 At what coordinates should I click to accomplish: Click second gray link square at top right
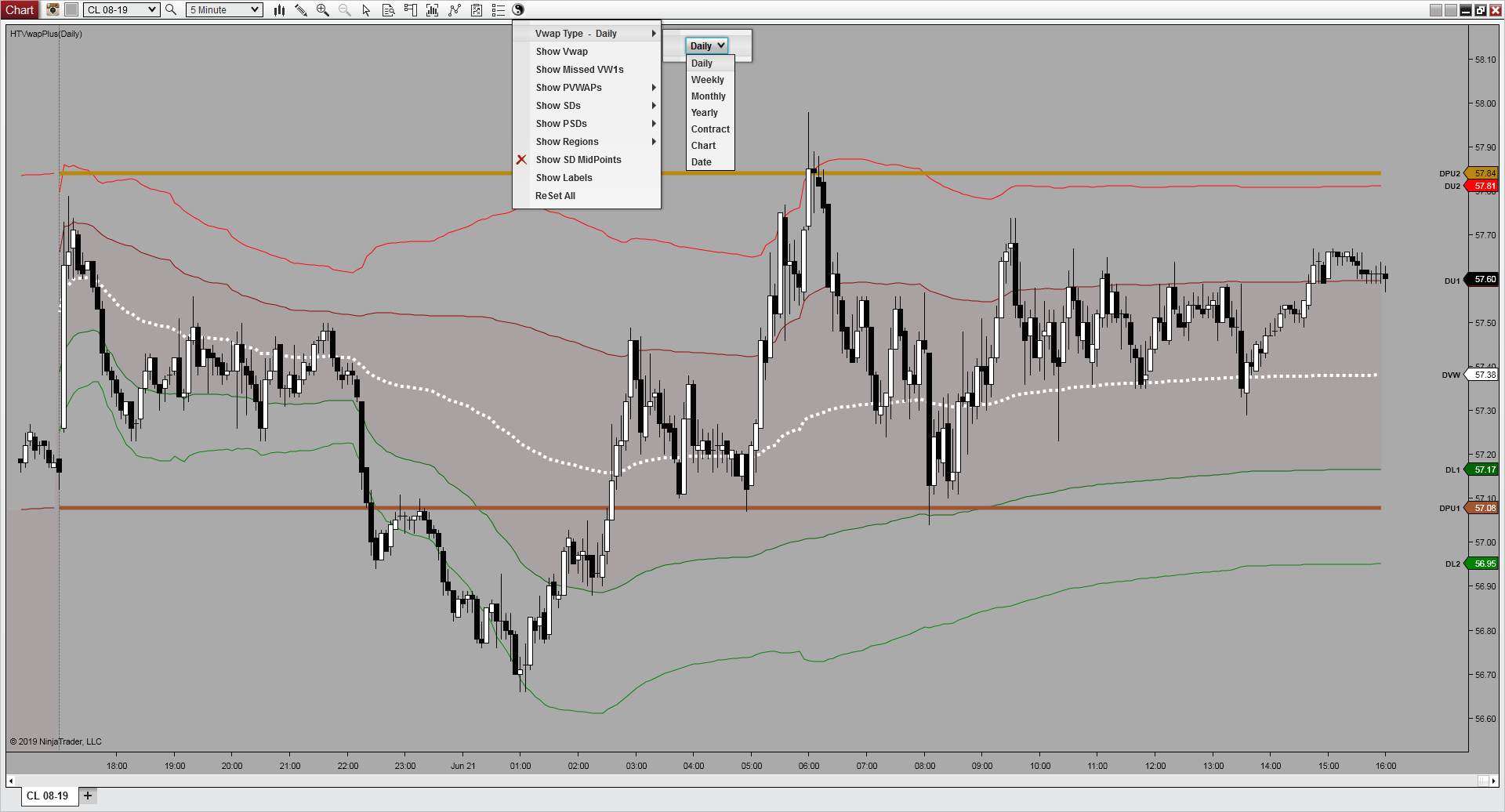point(1451,10)
